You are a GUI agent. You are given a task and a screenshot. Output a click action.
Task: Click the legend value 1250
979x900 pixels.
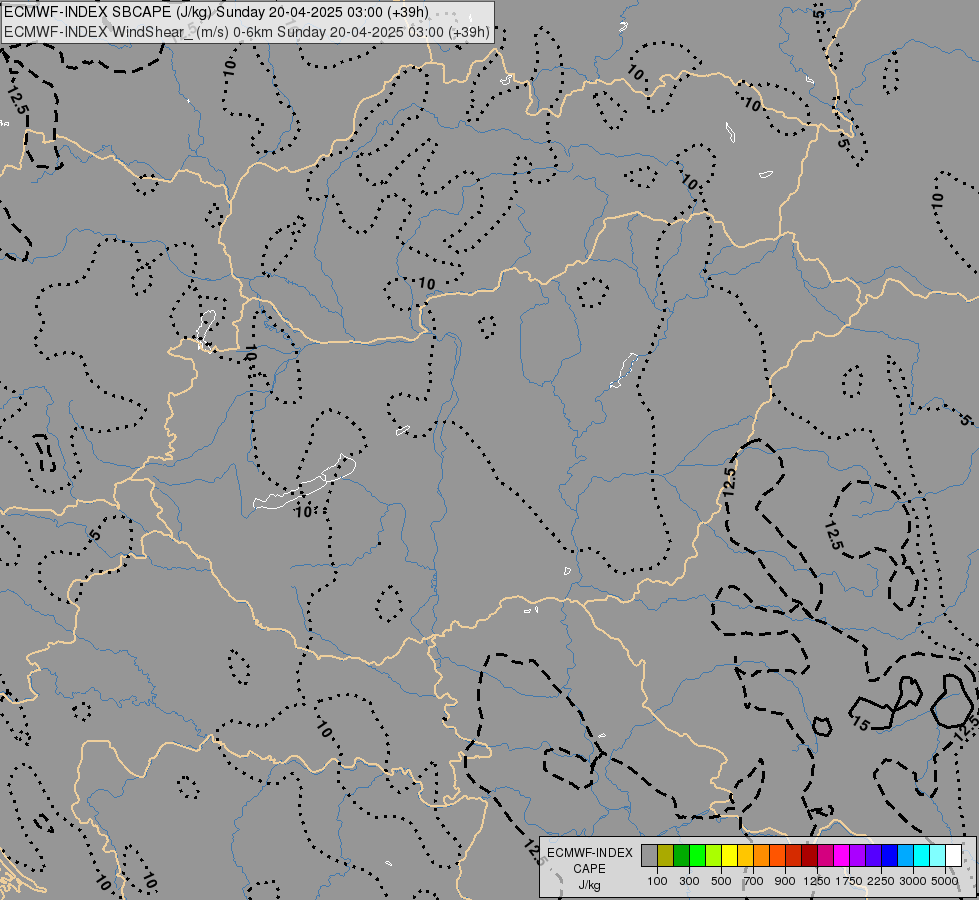pos(817,881)
